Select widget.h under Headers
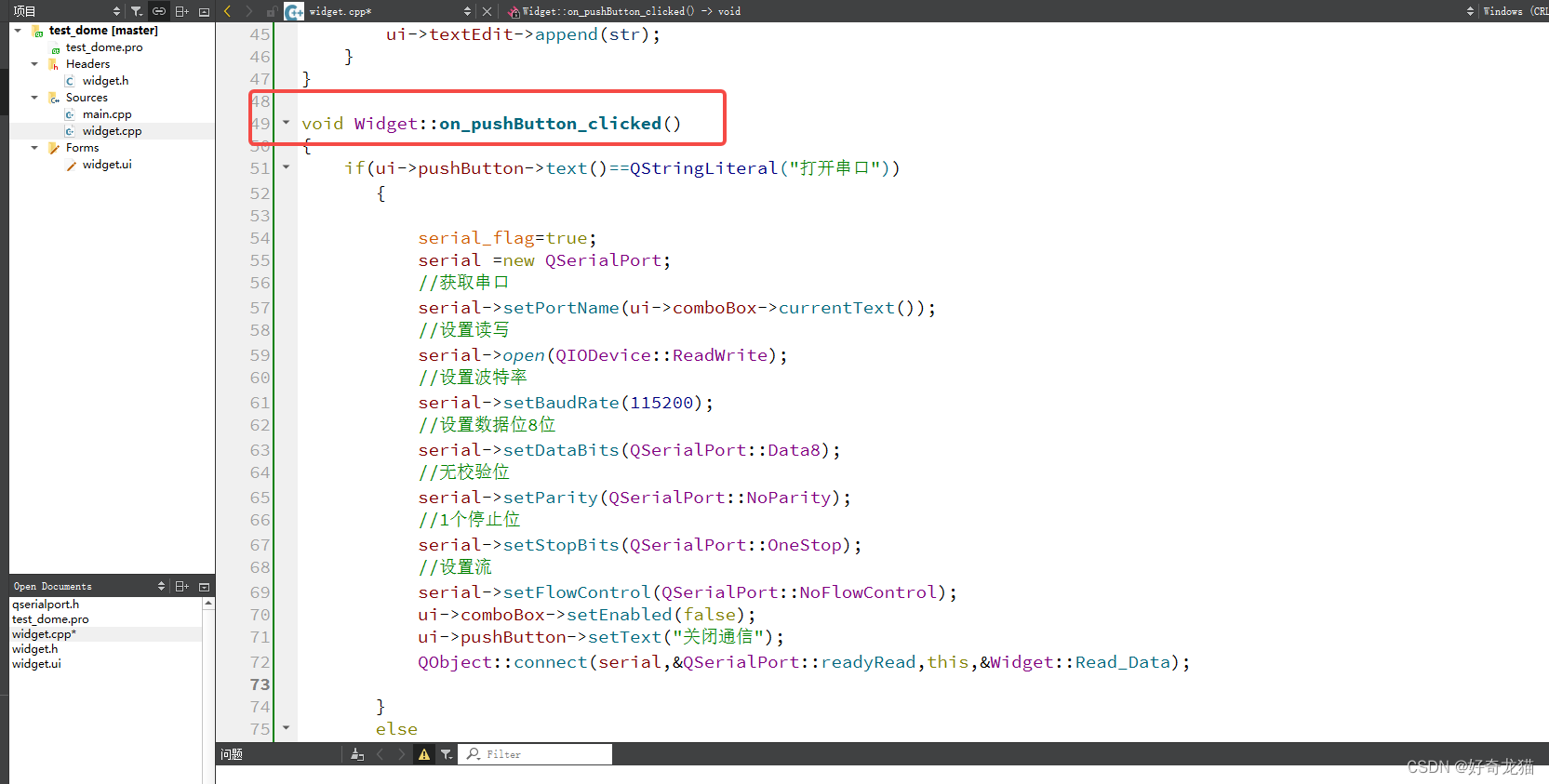The width and height of the screenshot is (1549, 784). [105, 81]
